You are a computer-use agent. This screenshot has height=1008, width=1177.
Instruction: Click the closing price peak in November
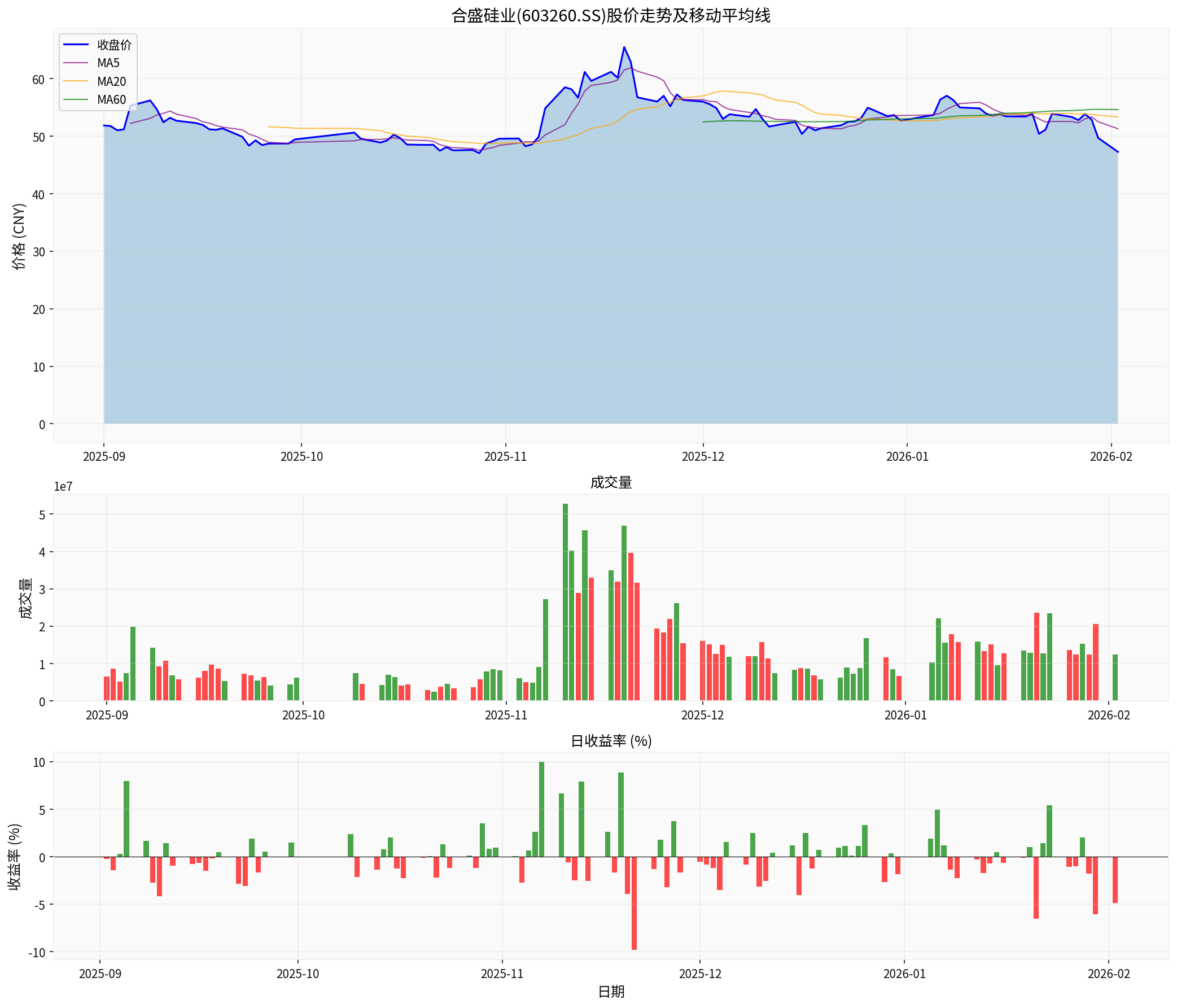(624, 47)
